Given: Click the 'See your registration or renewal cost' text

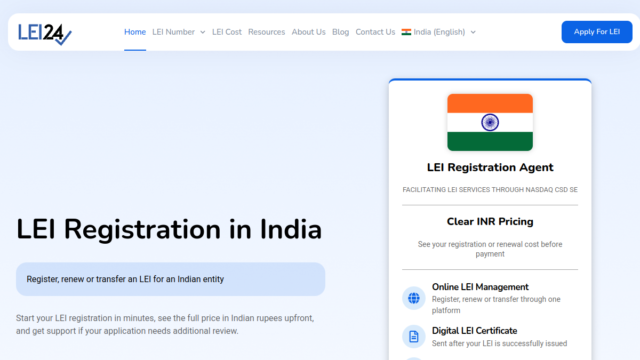Looking at the screenshot, I should tap(490, 249).
